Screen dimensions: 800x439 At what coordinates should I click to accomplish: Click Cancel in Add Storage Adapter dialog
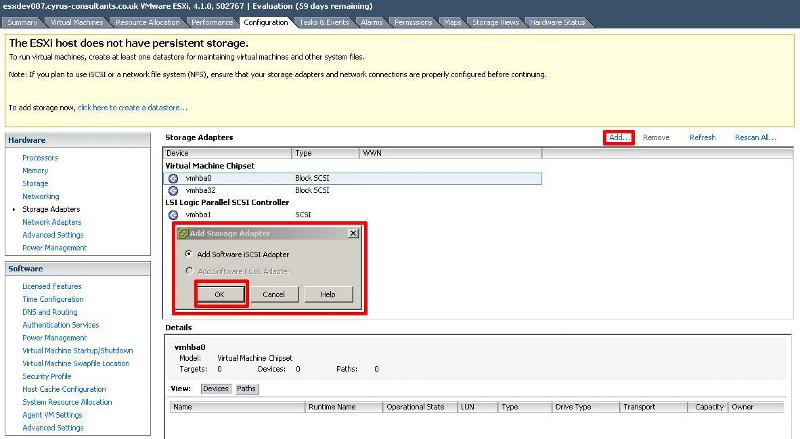pos(274,294)
